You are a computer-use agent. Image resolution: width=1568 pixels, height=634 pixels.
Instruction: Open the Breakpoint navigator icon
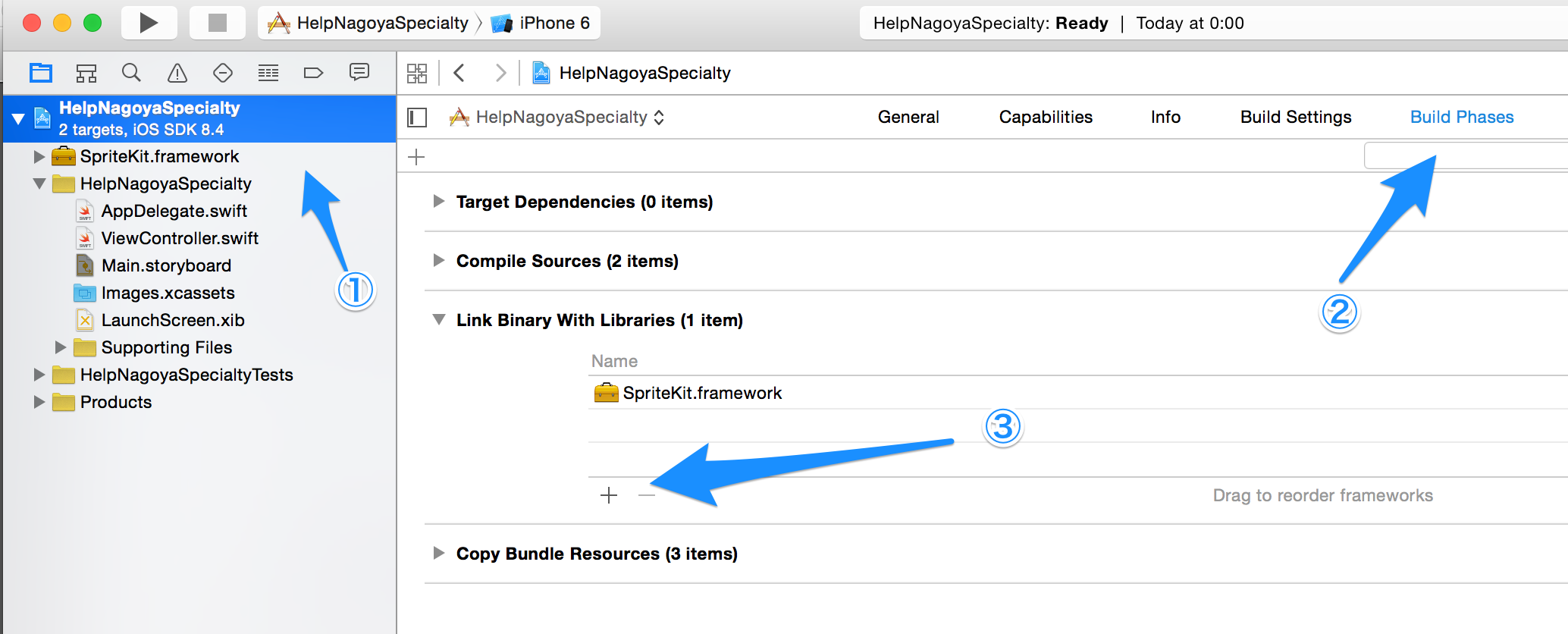313,73
